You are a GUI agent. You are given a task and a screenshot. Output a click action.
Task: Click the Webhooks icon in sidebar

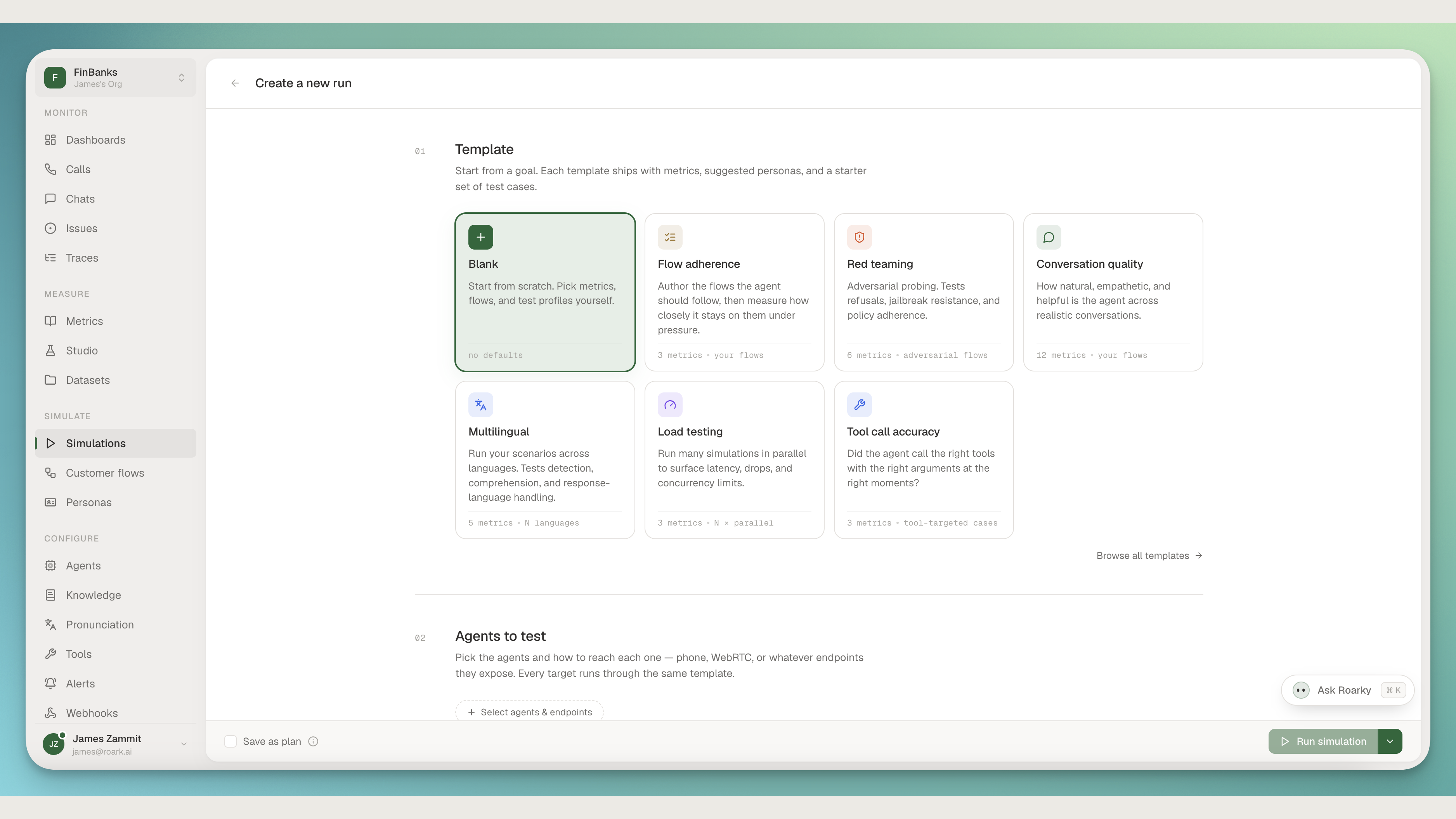click(x=50, y=713)
